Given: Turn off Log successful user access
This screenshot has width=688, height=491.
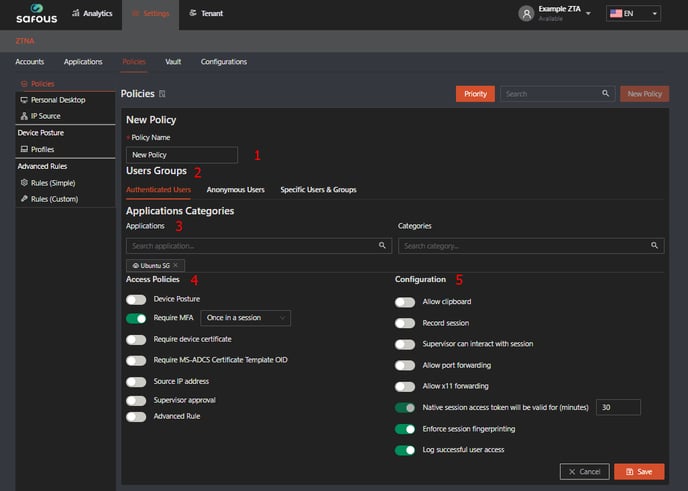Looking at the screenshot, I should 405,450.
